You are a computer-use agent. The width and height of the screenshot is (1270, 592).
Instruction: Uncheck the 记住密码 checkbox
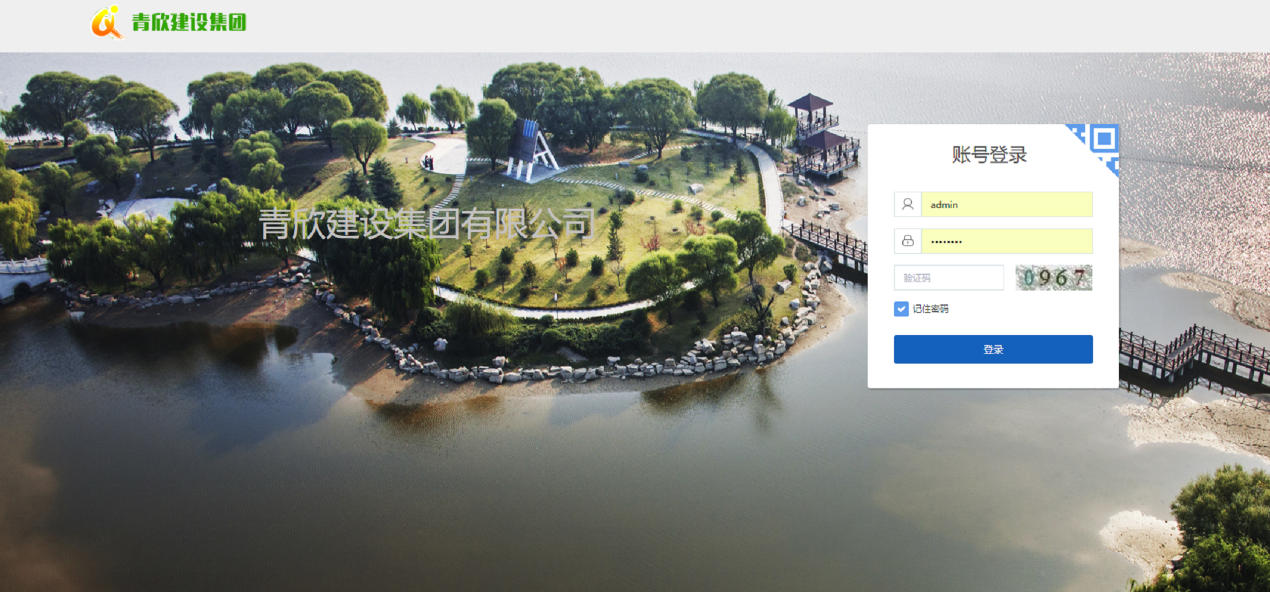tap(901, 309)
